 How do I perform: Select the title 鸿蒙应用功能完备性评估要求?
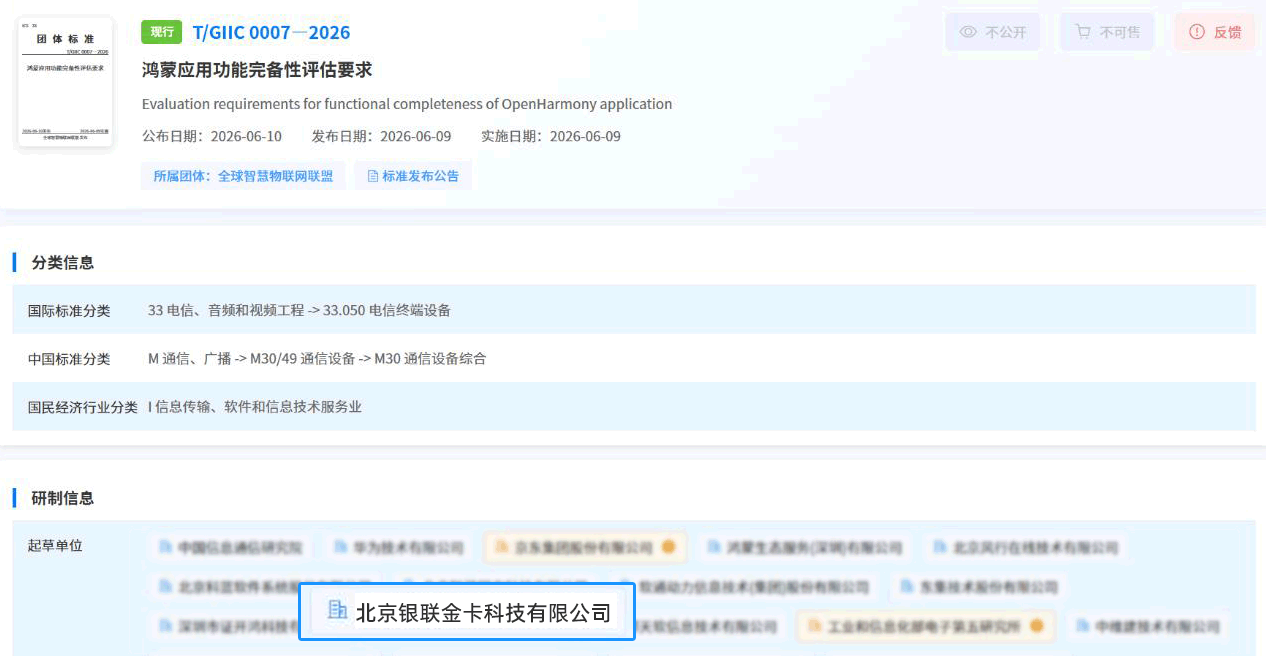click(x=257, y=70)
